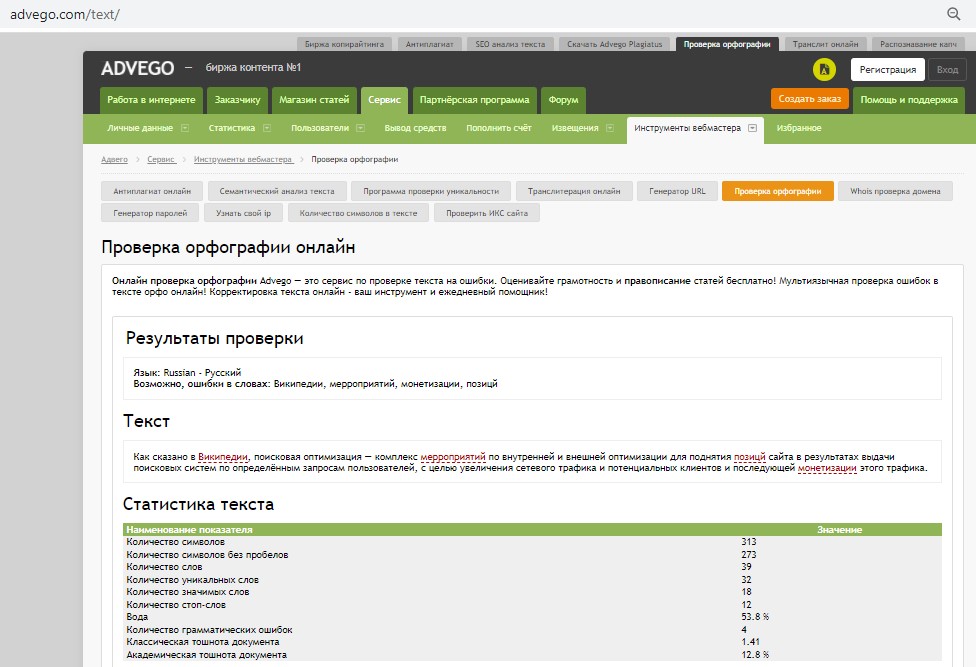Click the orange Создать заказ button

809,99
